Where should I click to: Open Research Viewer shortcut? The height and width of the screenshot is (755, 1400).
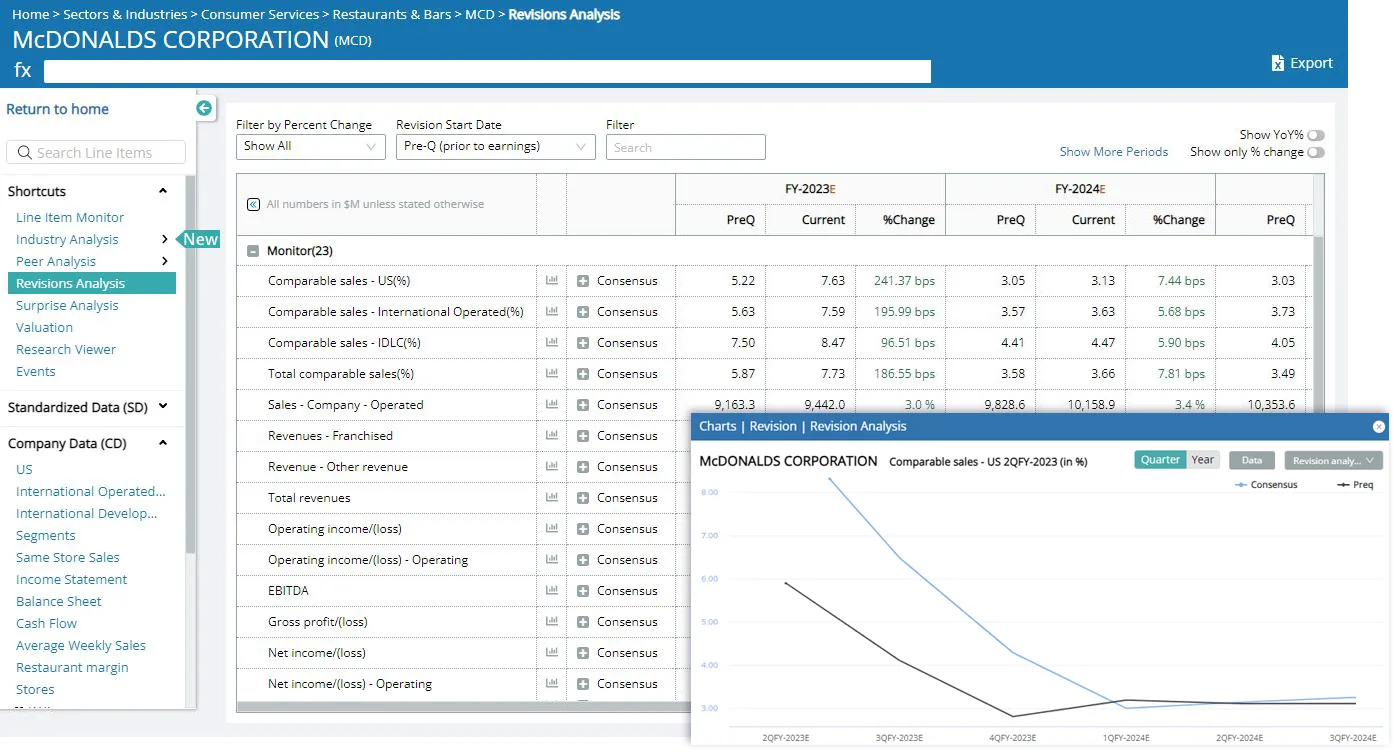click(66, 349)
